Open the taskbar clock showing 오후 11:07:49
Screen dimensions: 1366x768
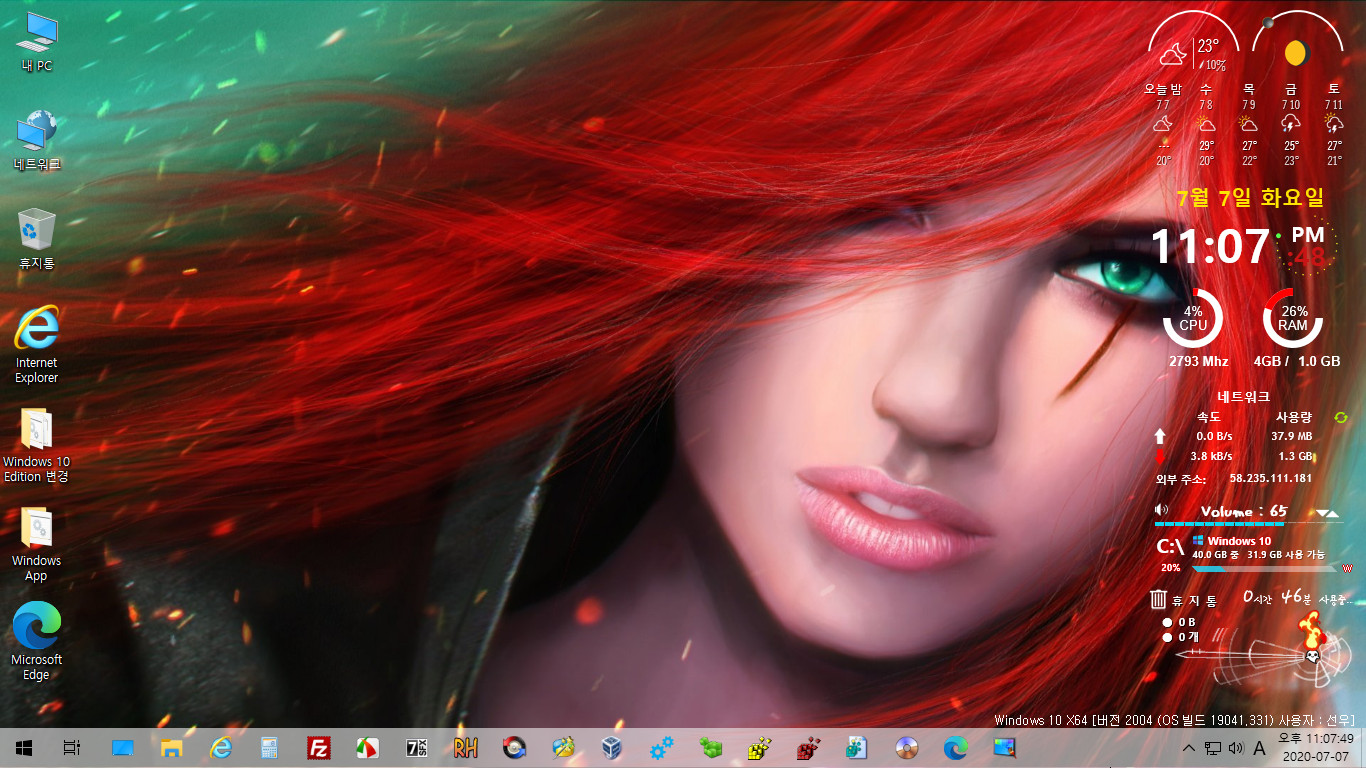(1316, 747)
